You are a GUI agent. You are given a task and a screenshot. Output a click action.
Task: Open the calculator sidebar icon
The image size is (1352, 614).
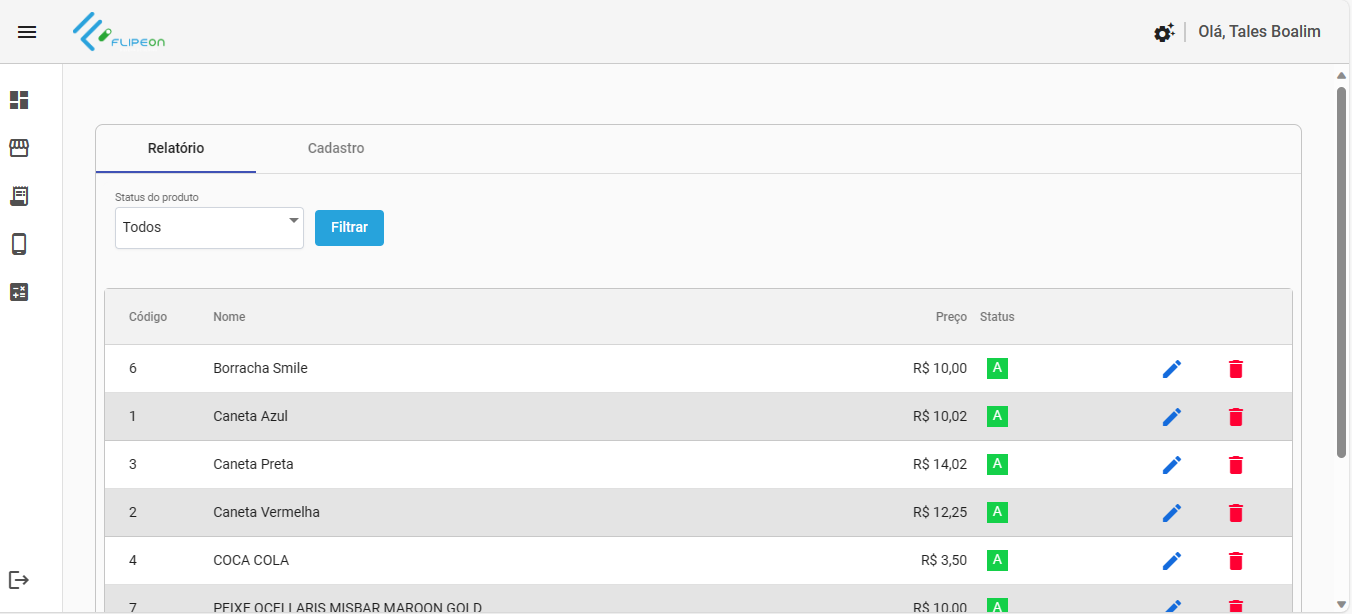pyautogui.click(x=19, y=292)
